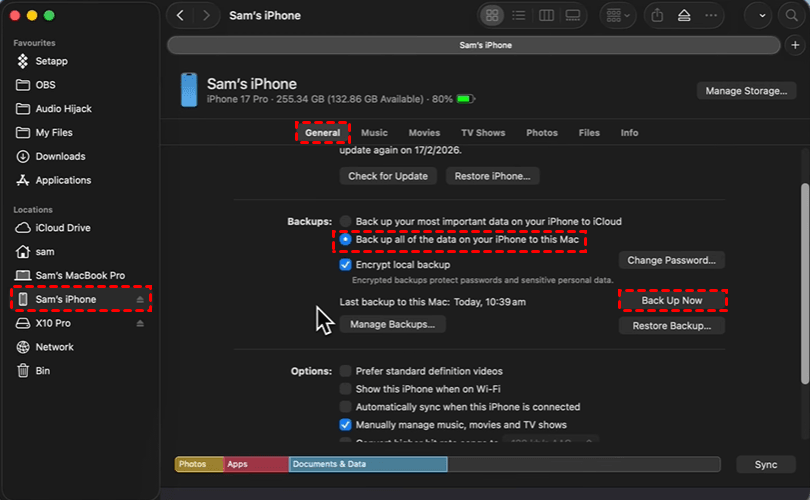Open the toolbar more actions ellipsis
This screenshot has height=500, width=810.
pos(711,15)
